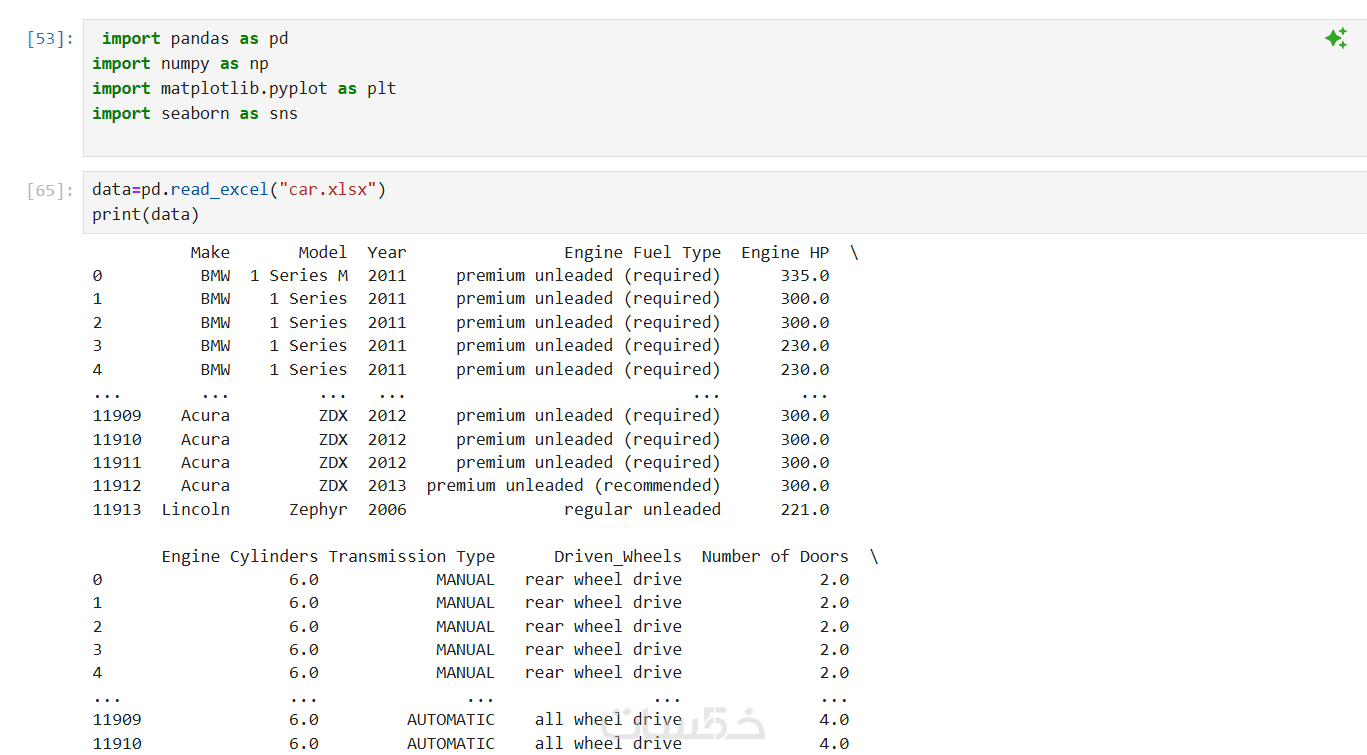Select the cell prompt numbered 53
The image size is (1367, 755).
50,39
